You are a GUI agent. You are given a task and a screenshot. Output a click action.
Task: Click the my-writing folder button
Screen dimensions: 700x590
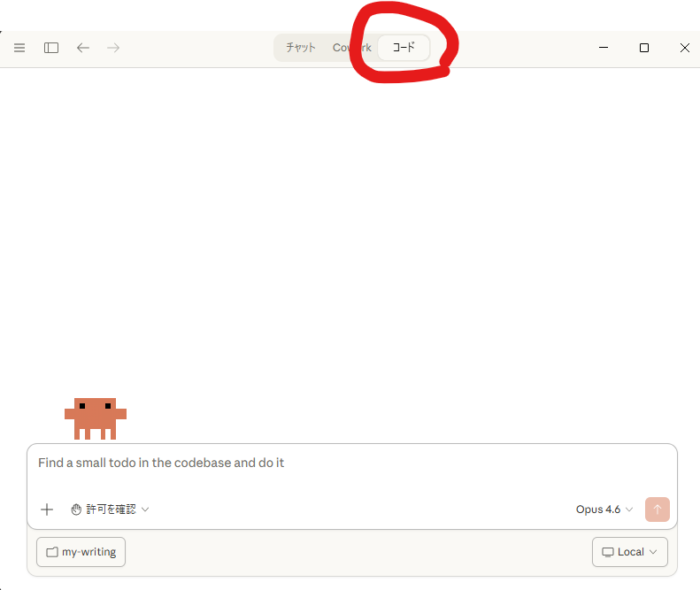(x=81, y=552)
